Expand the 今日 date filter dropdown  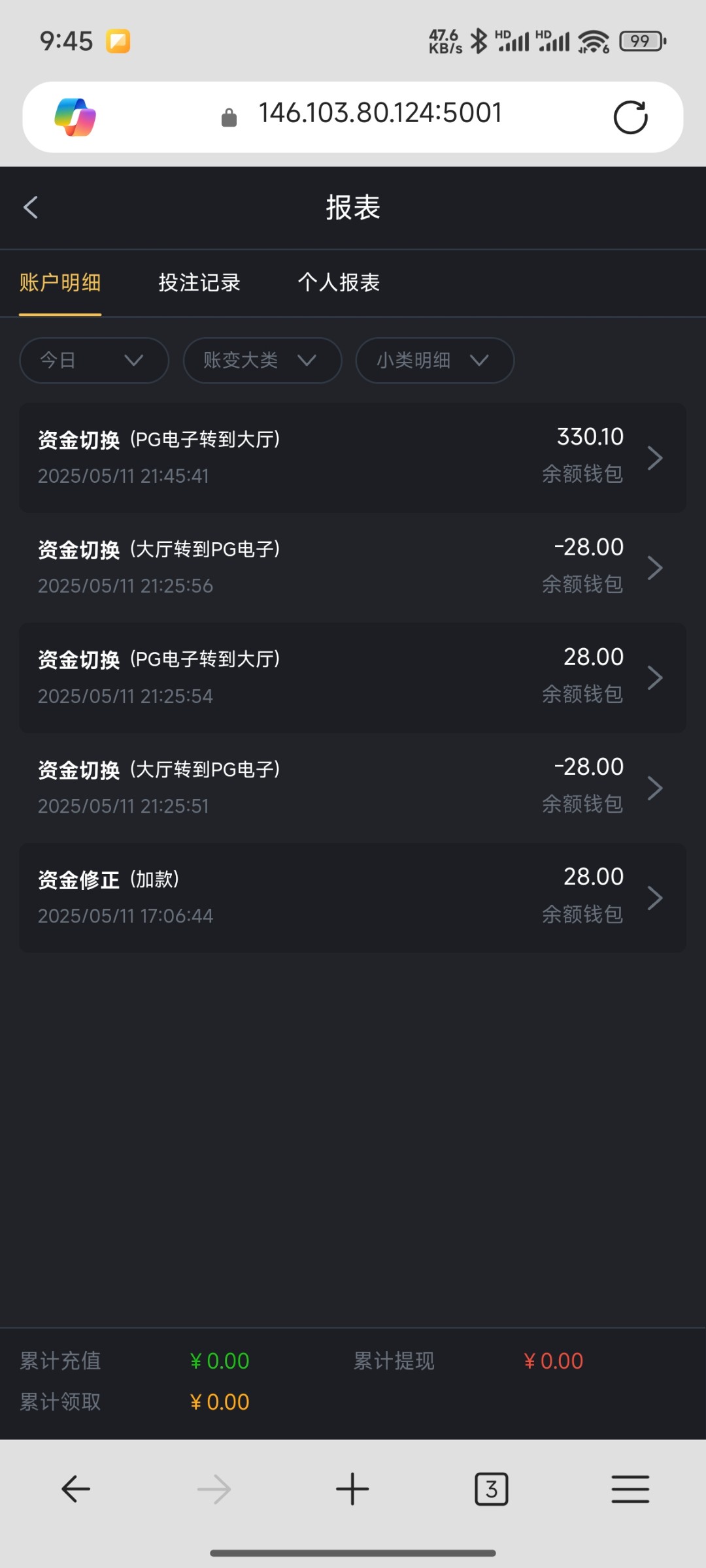click(x=94, y=360)
